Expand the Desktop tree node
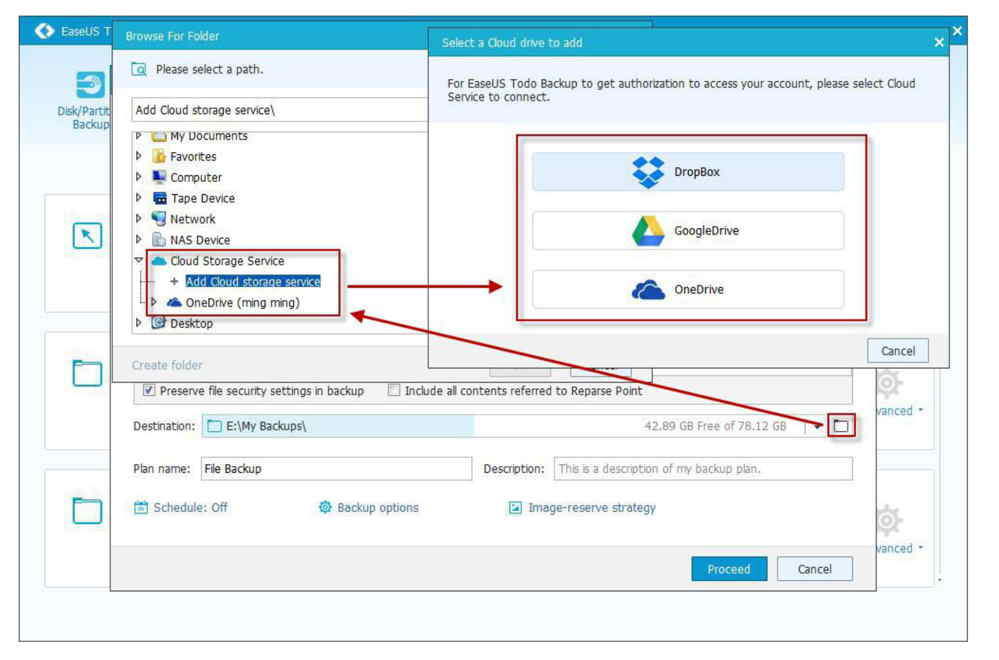This screenshot has height=660, width=999. 138,323
